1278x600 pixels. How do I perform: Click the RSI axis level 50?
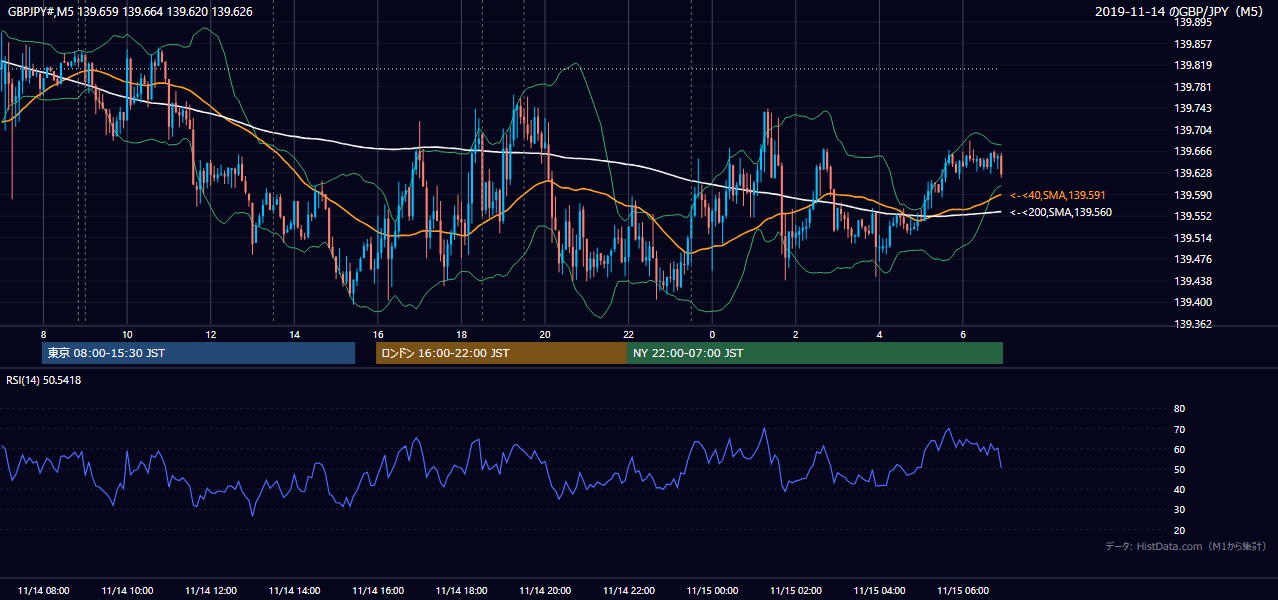(x=1179, y=469)
